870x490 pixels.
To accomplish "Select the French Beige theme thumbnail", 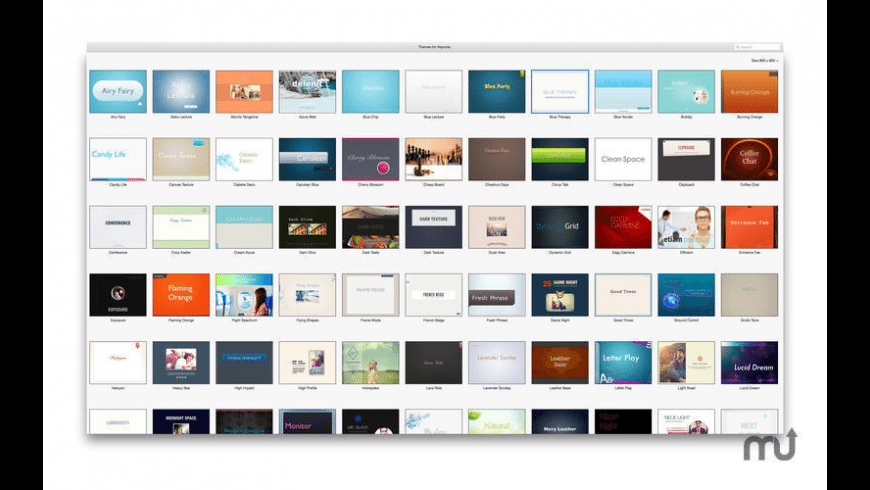I will tap(433, 295).
